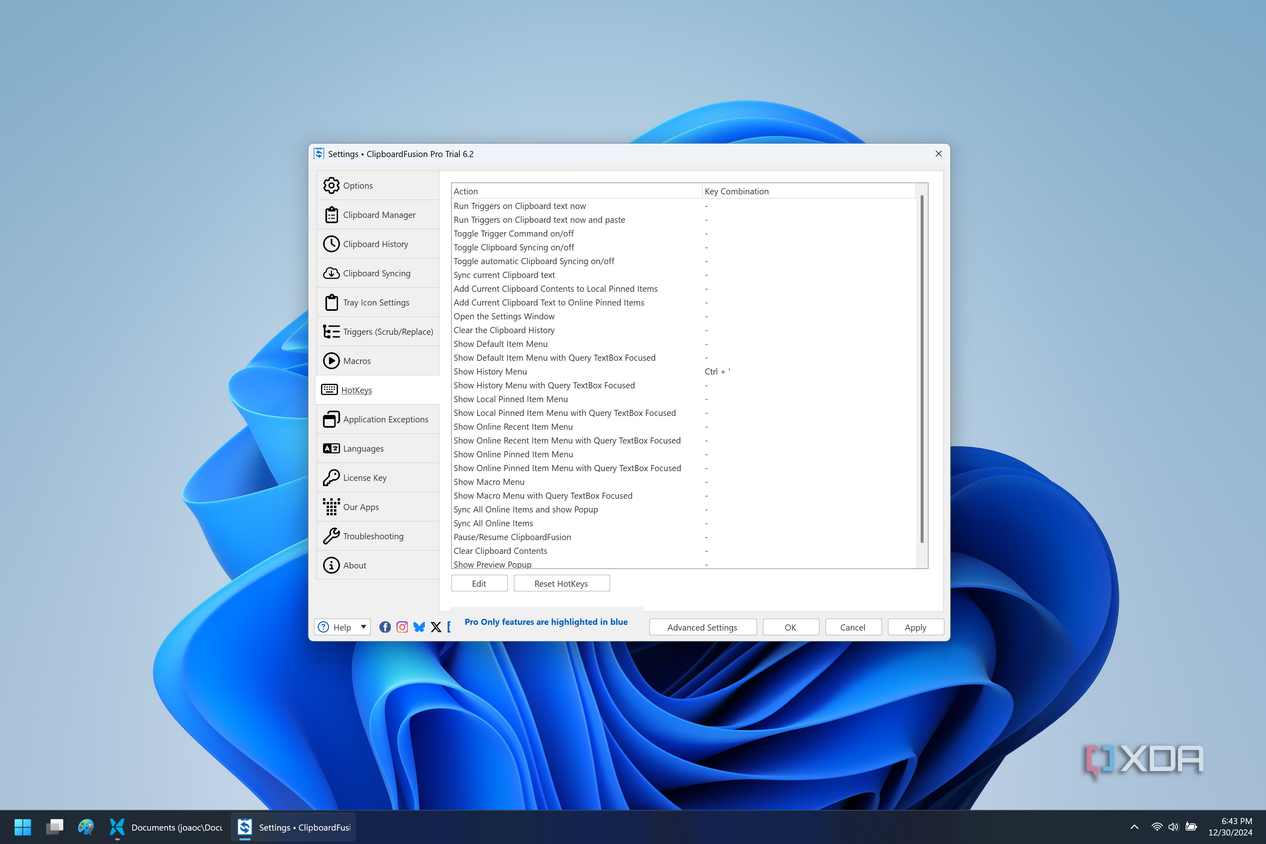
Task: Open the Windows Start menu
Action: [22, 827]
